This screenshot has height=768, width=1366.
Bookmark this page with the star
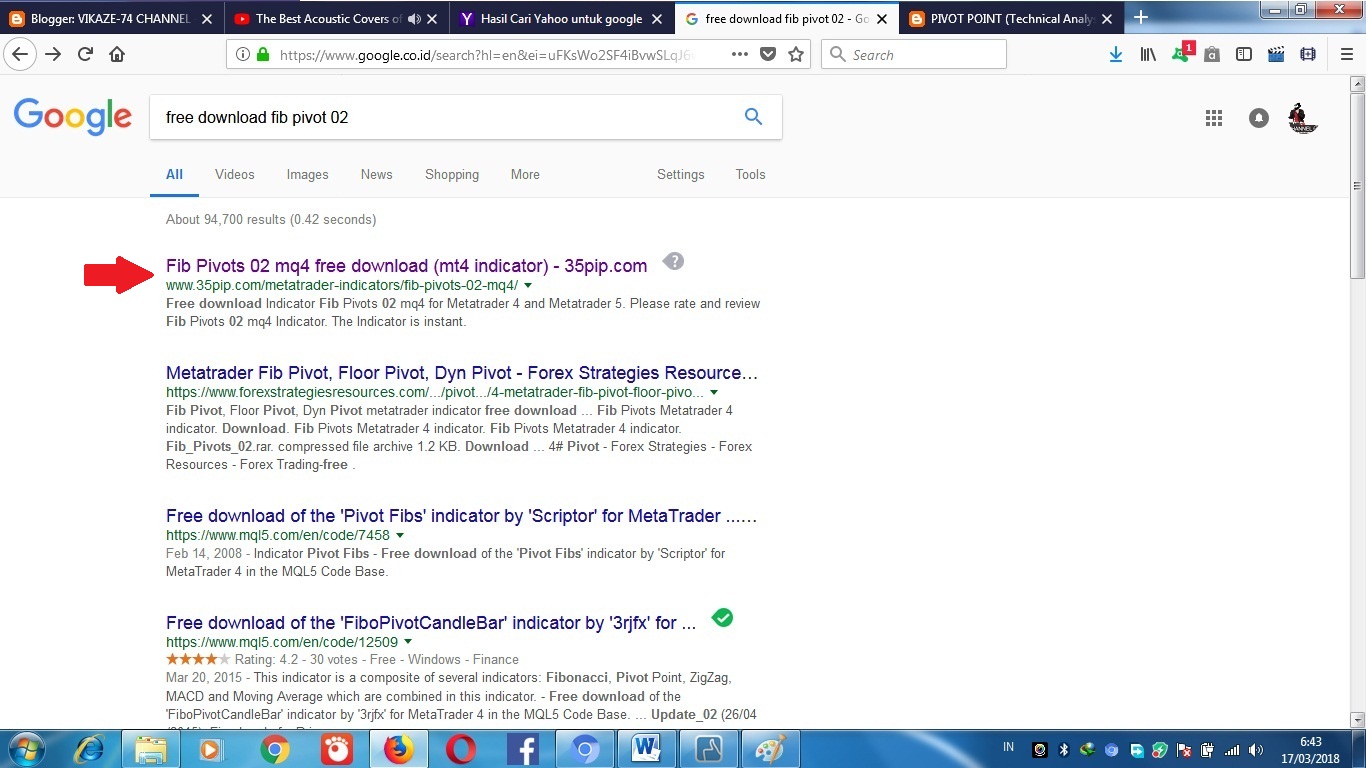(x=796, y=55)
